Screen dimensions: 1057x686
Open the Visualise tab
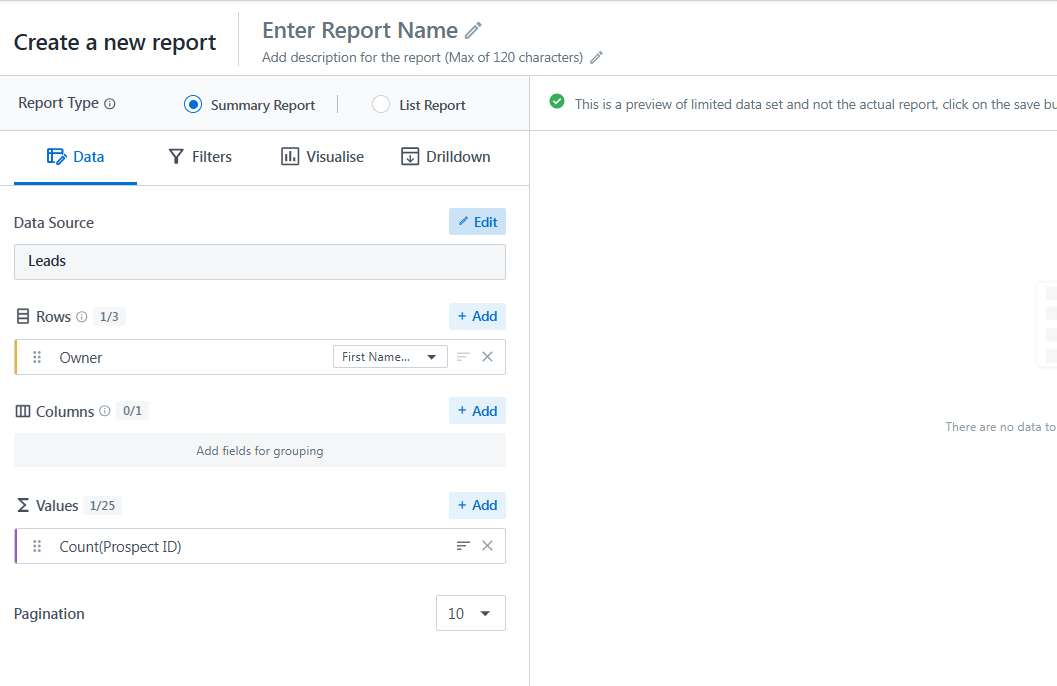[322, 157]
